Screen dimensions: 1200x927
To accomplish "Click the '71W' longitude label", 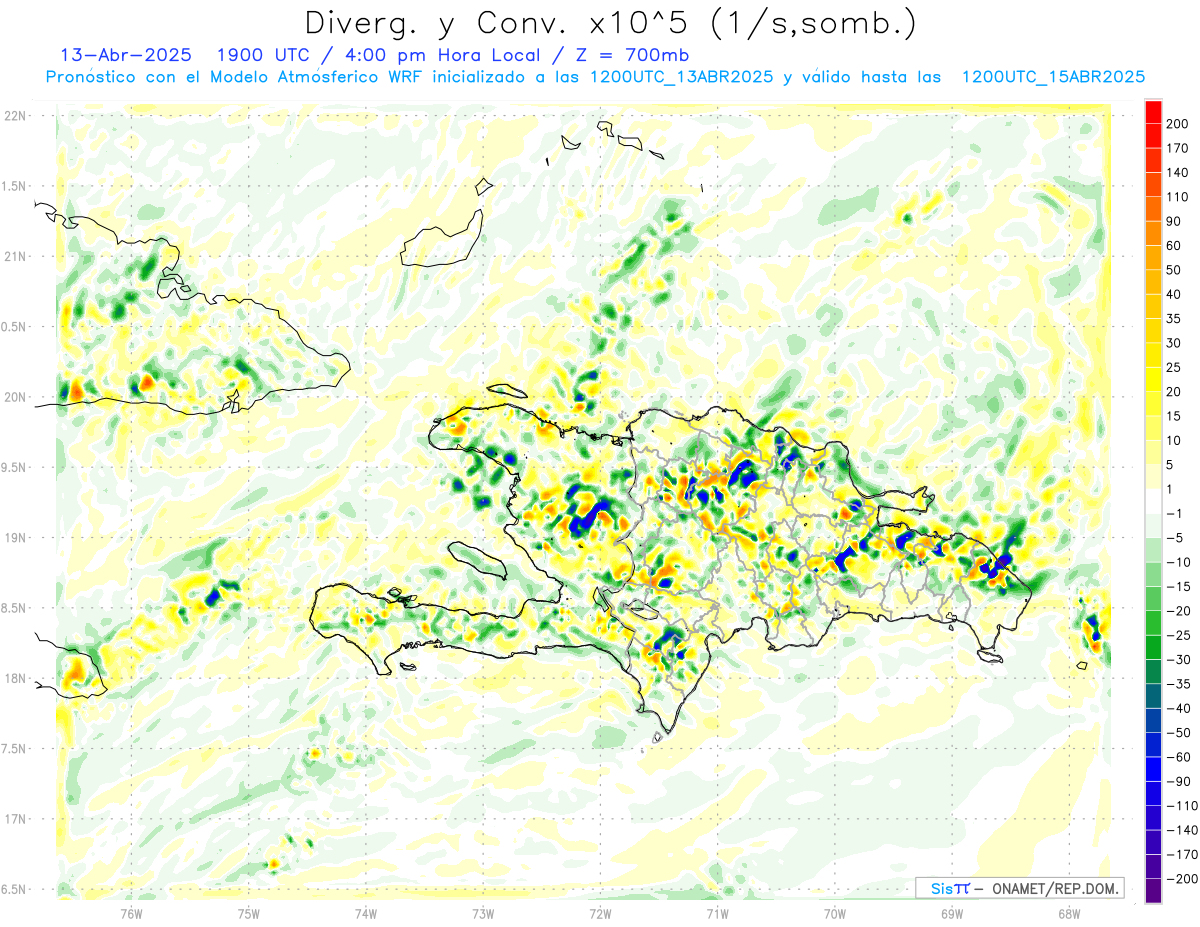I will [717, 913].
